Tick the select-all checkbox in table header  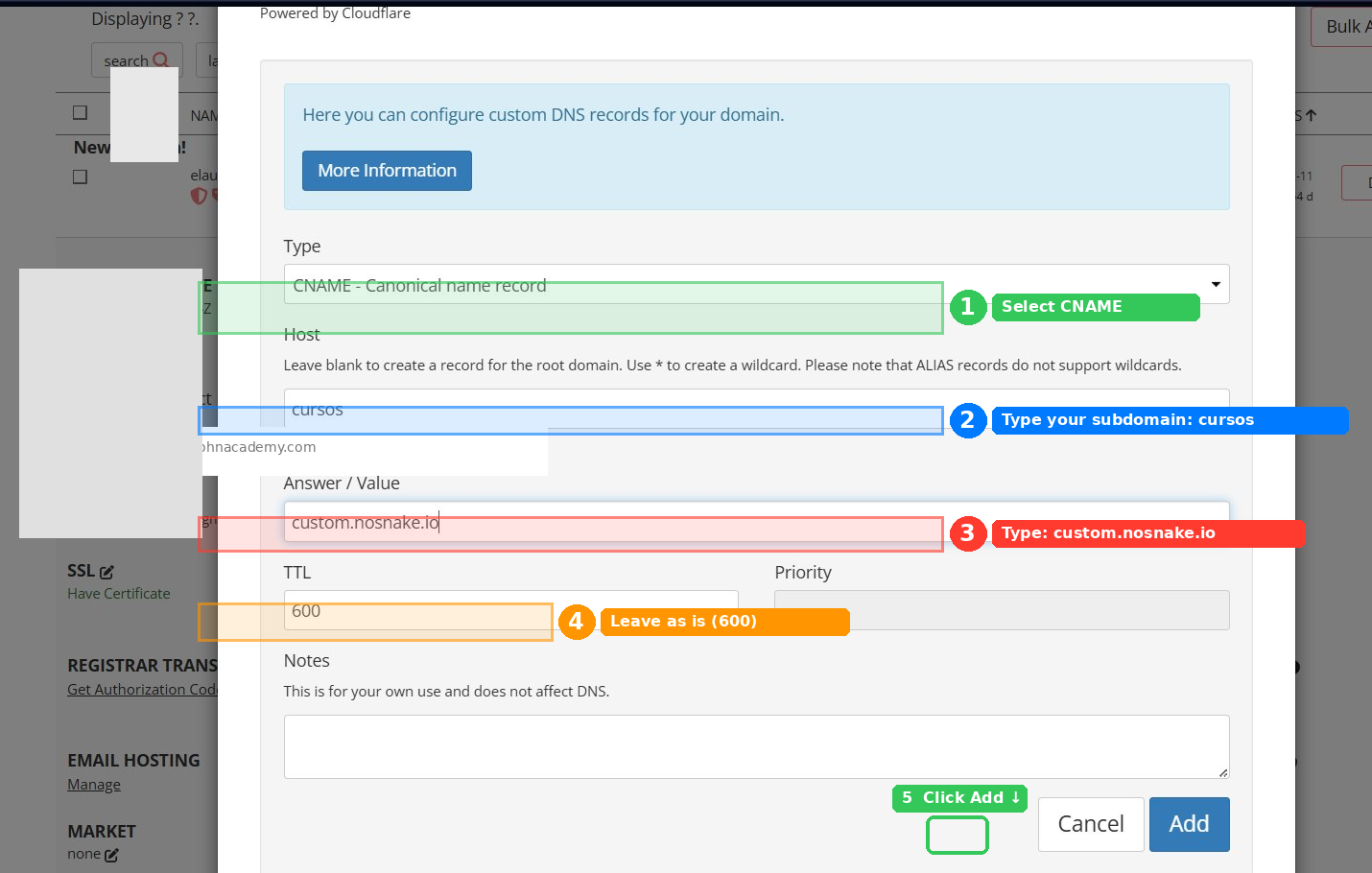pos(80,113)
